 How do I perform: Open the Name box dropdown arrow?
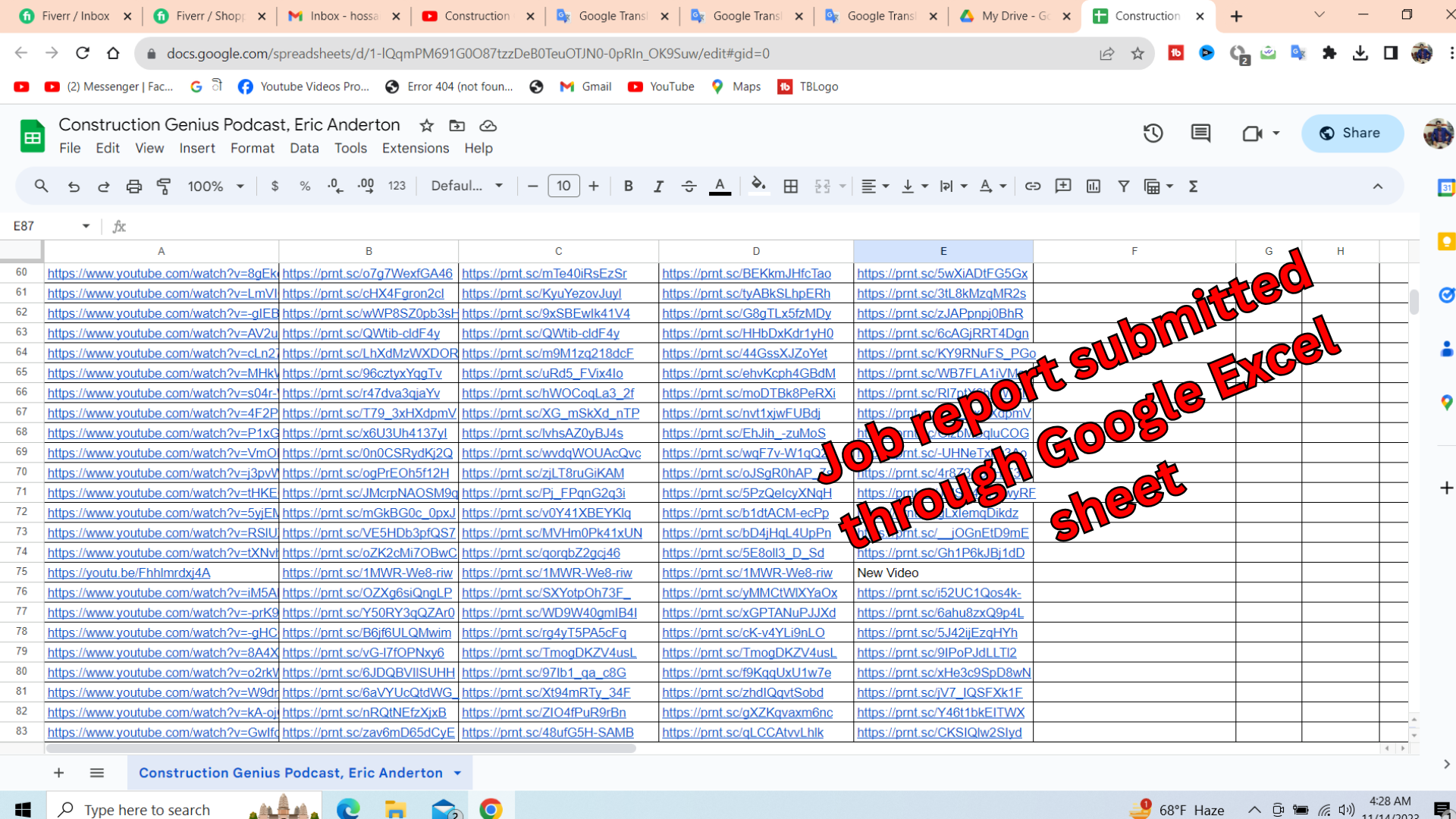point(86,226)
